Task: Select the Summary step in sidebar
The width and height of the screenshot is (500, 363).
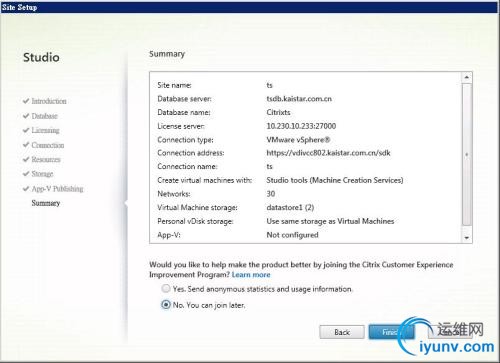Action: [x=46, y=203]
